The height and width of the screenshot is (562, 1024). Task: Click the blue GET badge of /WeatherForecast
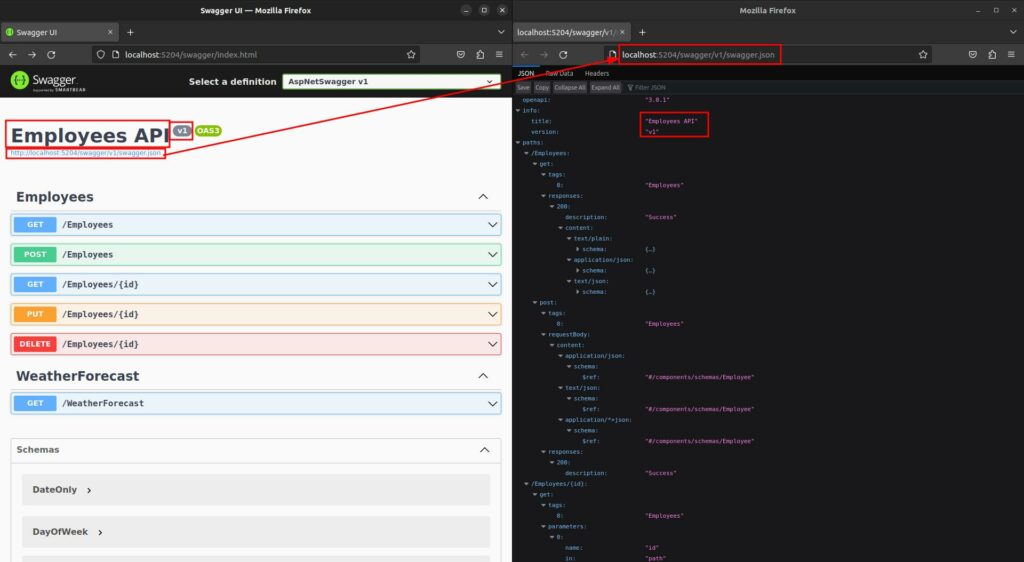click(35, 403)
